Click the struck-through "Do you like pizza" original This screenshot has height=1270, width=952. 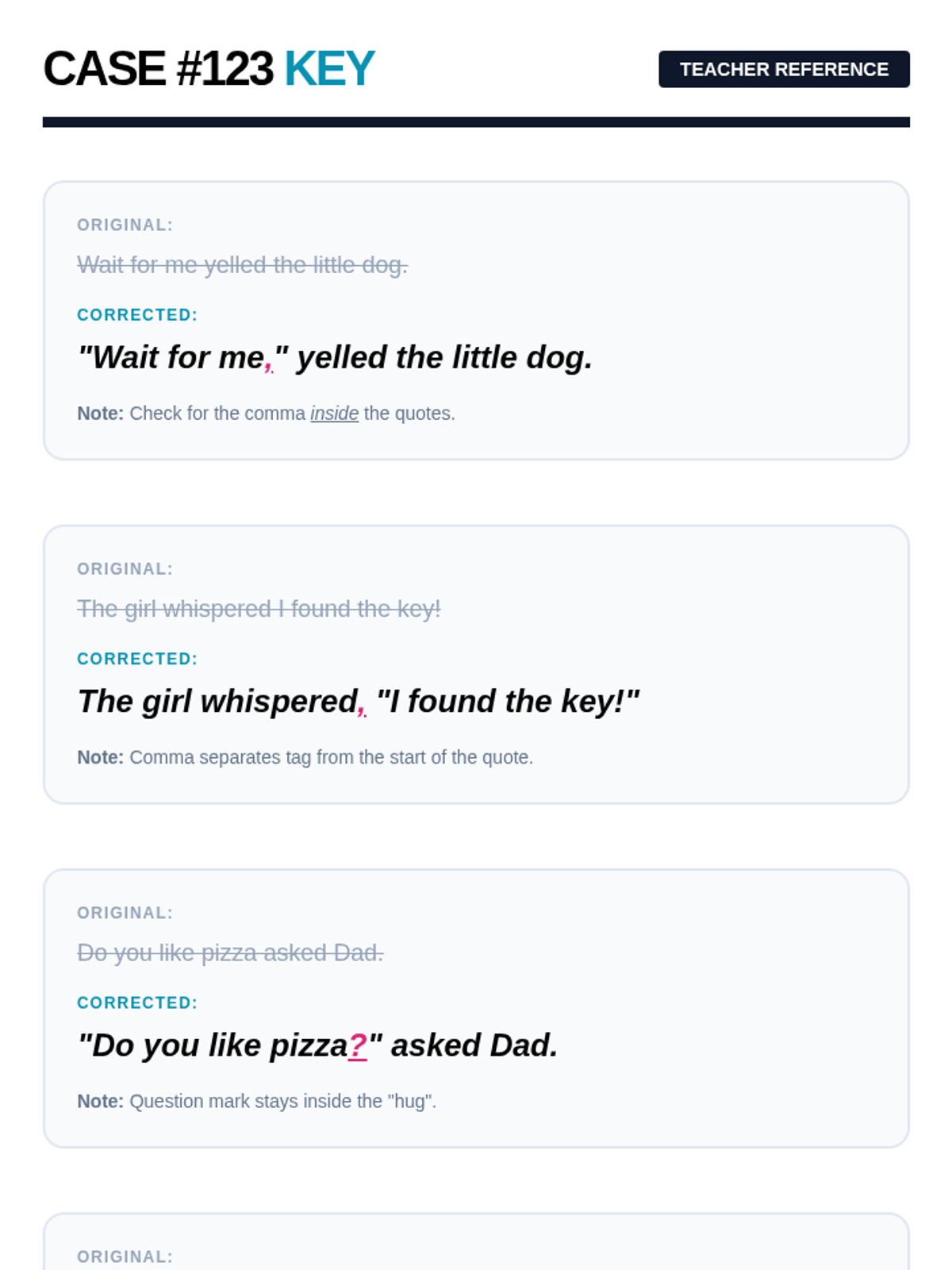(230, 952)
